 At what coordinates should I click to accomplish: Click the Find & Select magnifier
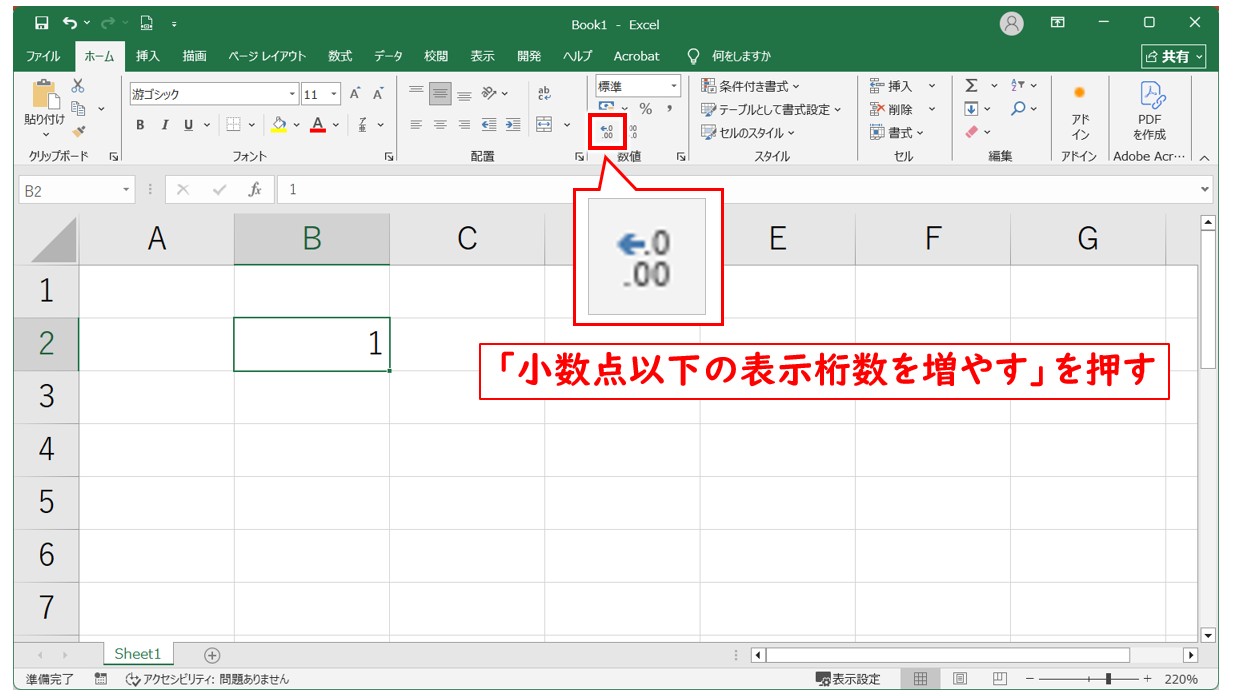pos(1018,109)
